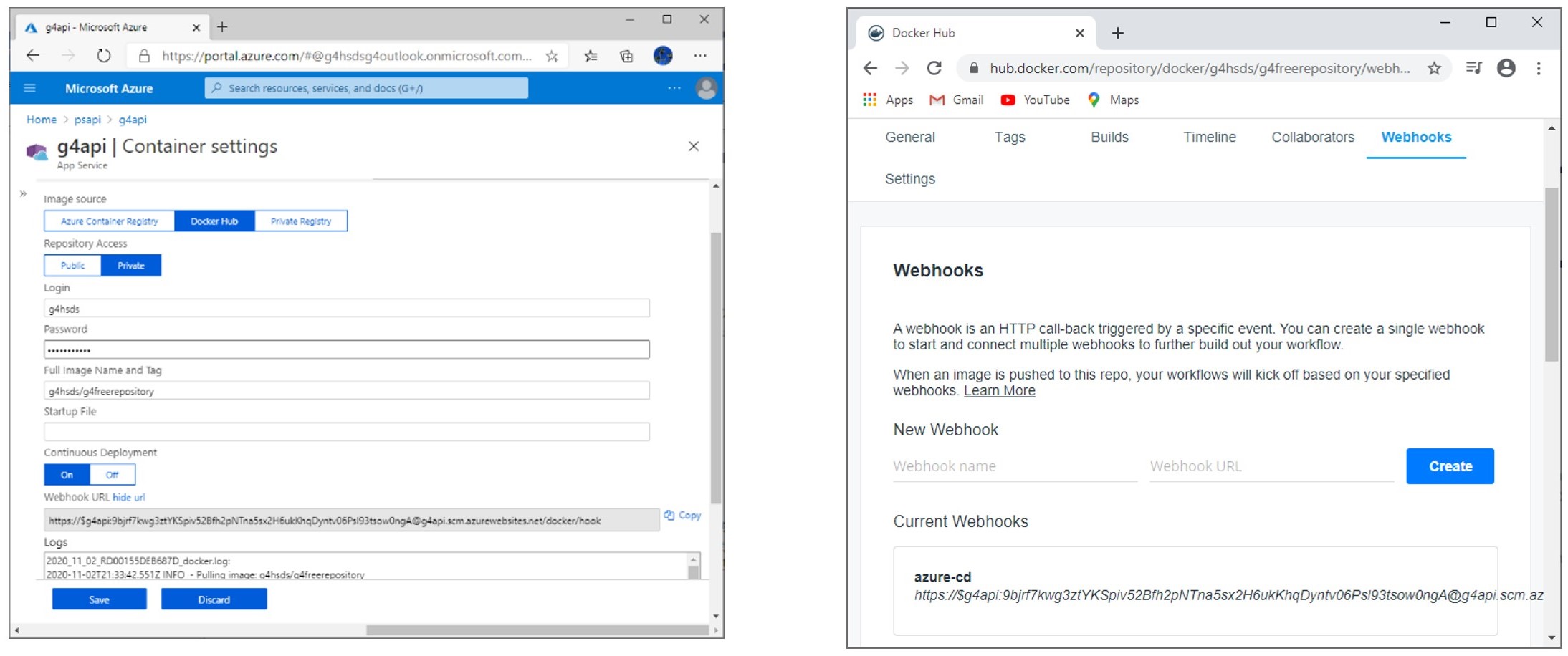Refresh the Azure portal page
Screen dimensions: 1568x656
[104, 56]
